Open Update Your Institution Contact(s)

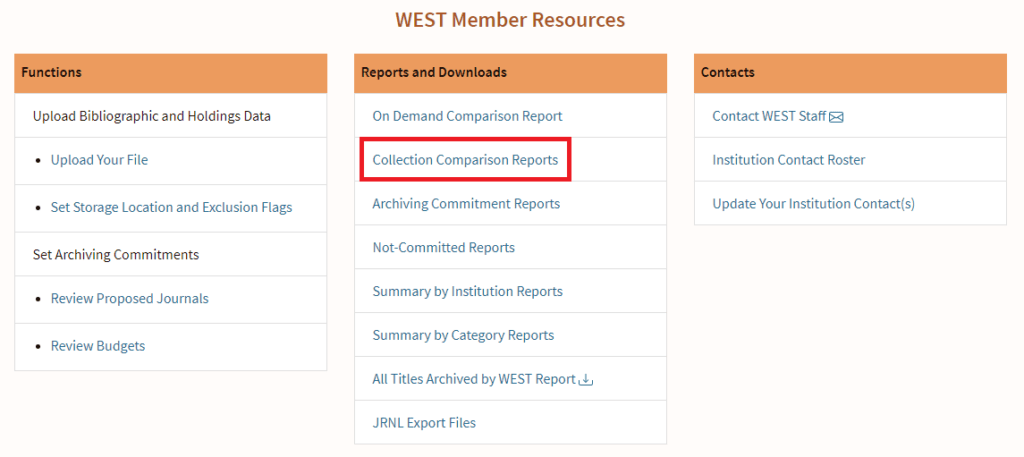tap(814, 204)
